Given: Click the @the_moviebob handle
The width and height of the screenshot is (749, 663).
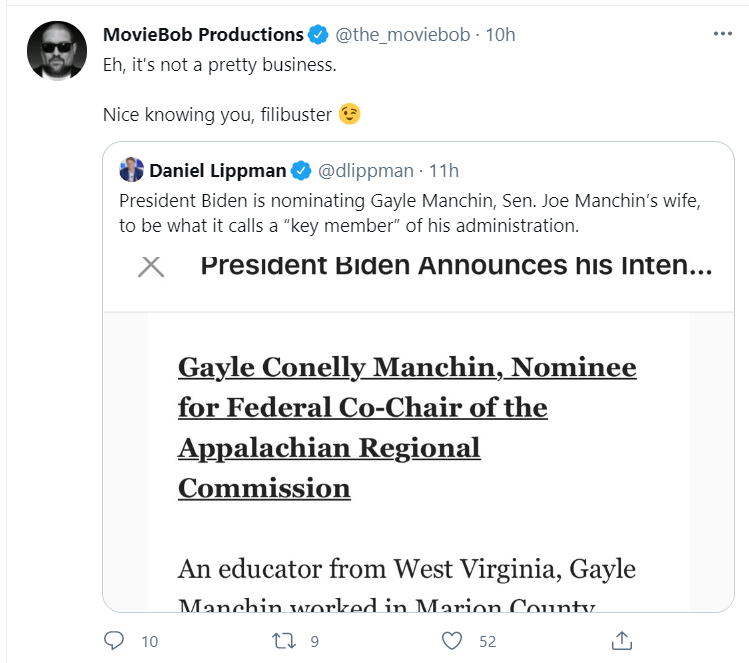Looking at the screenshot, I should tap(402, 35).
